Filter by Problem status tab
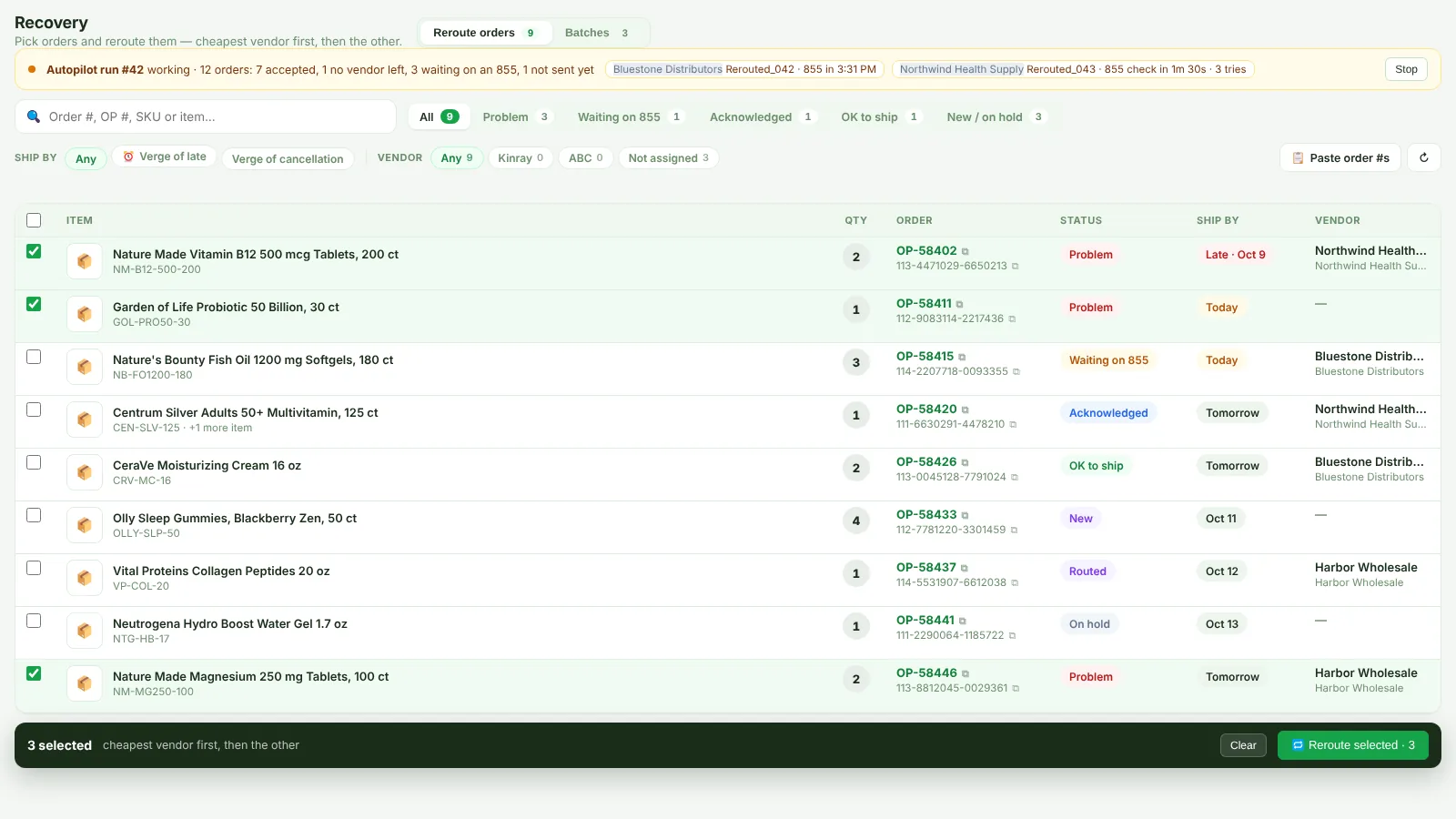 pyautogui.click(x=515, y=116)
